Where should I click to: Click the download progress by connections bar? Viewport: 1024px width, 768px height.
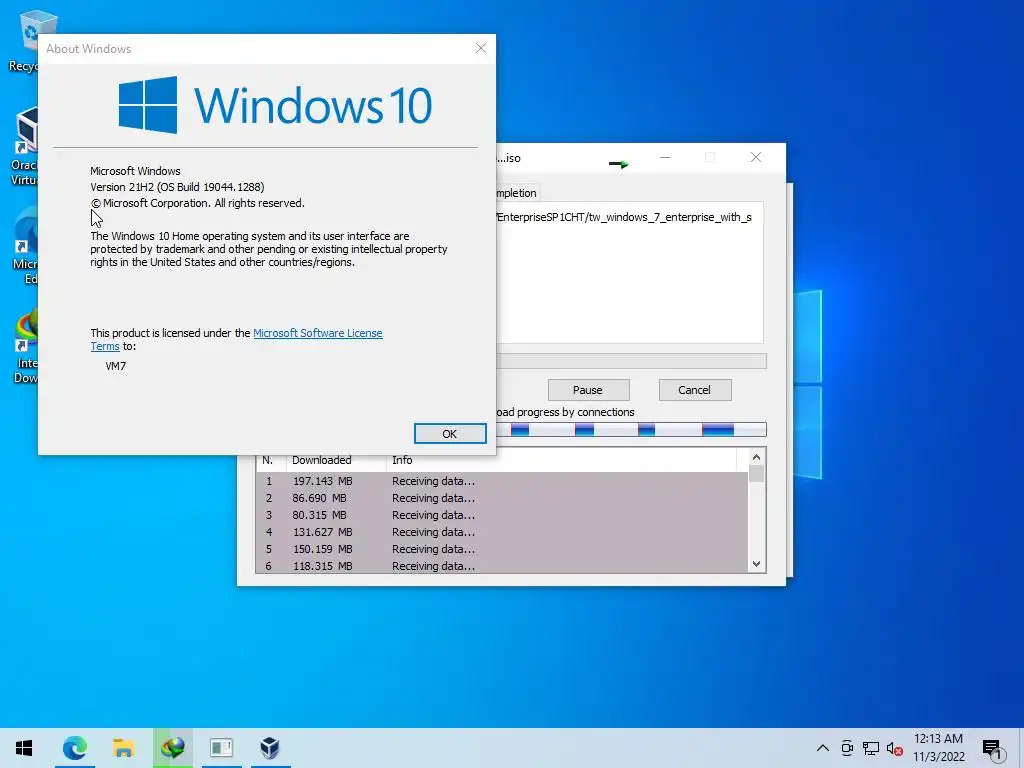tap(631, 429)
